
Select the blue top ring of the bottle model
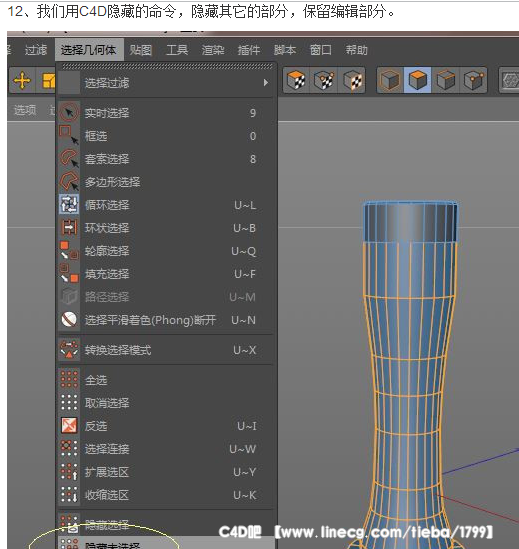coord(410,222)
